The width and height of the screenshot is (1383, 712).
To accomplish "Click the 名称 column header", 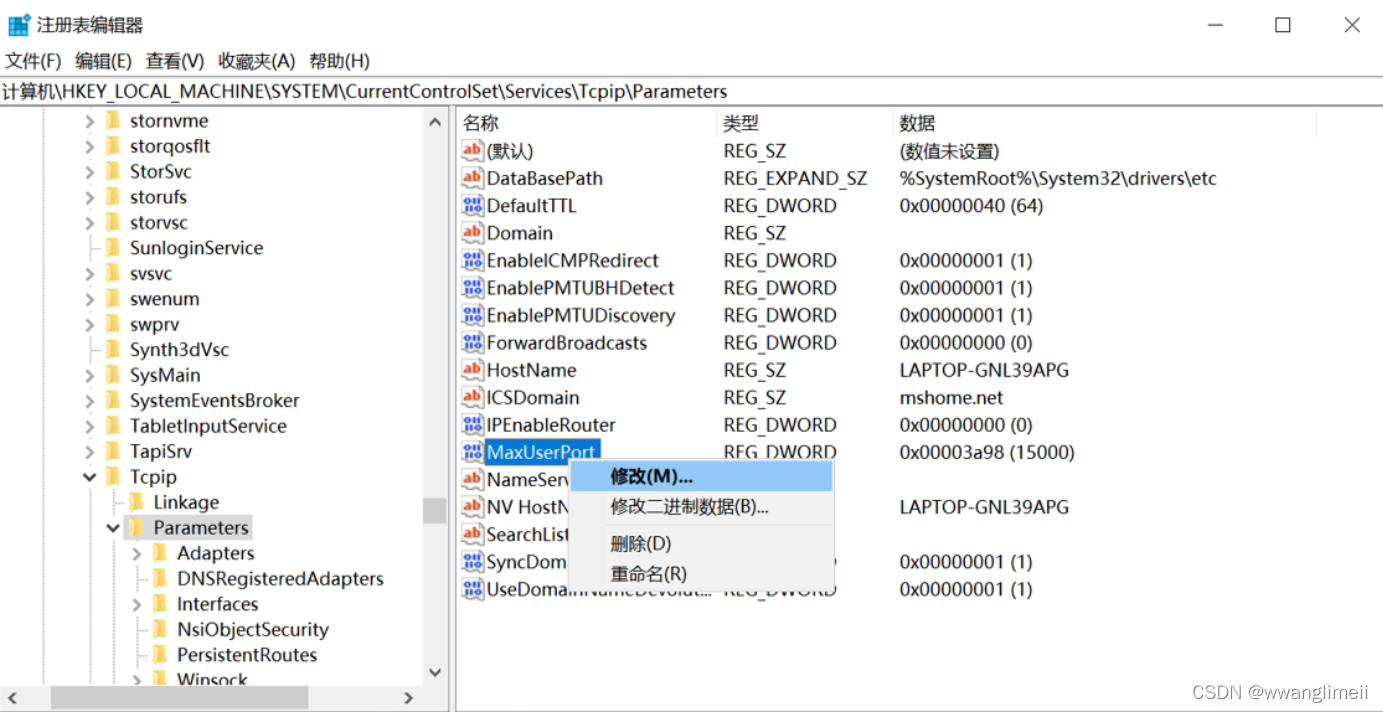I will [588, 123].
